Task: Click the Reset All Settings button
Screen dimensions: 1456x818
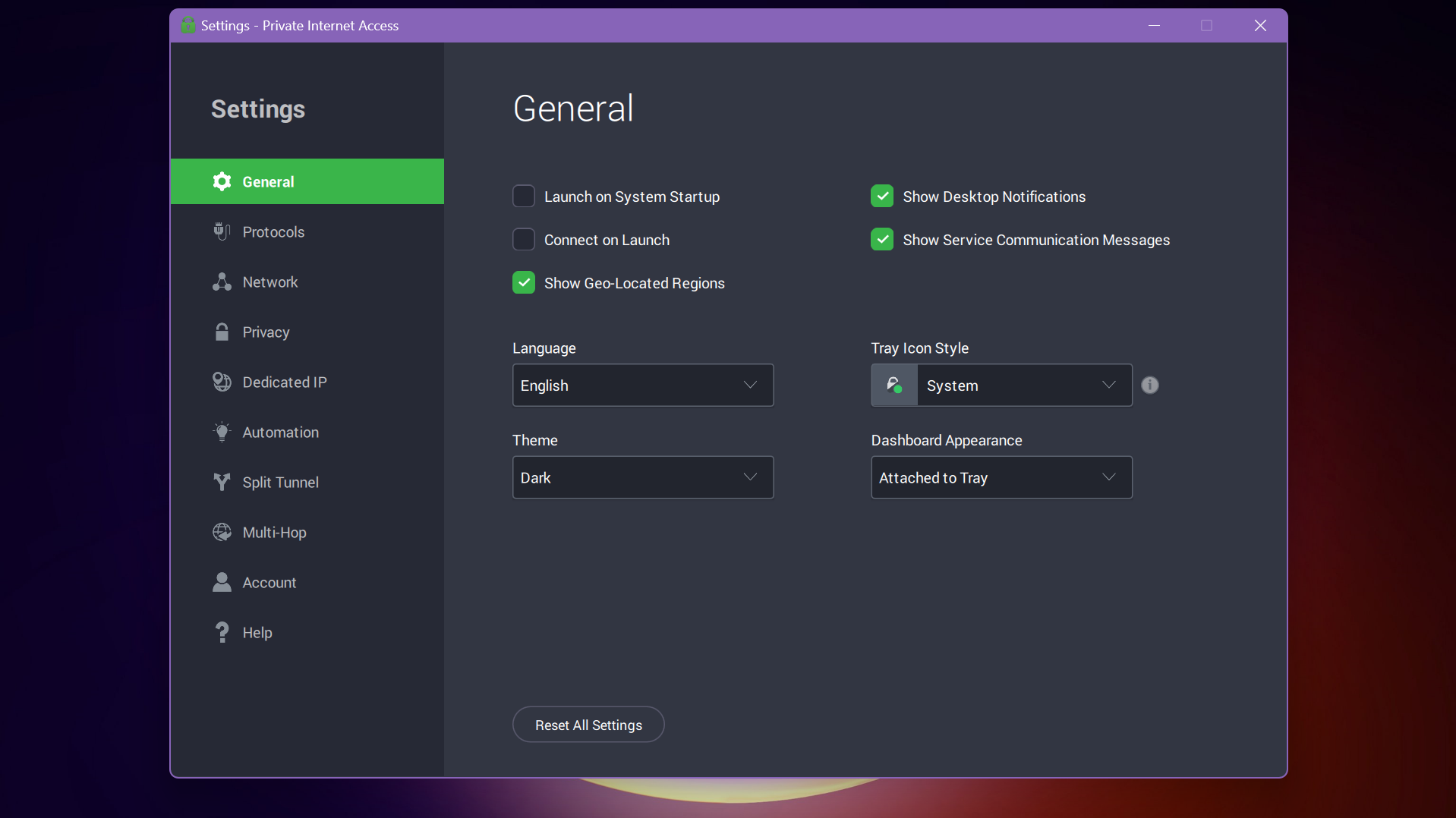Action: [588, 725]
